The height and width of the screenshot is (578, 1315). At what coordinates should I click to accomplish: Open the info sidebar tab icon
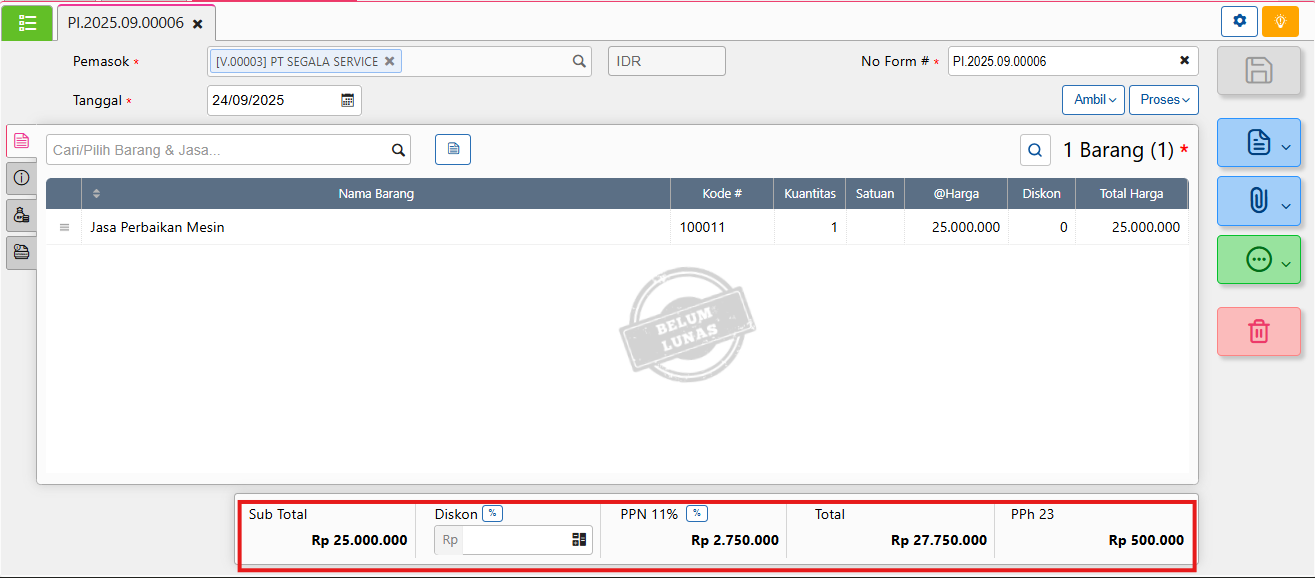click(x=21, y=178)
